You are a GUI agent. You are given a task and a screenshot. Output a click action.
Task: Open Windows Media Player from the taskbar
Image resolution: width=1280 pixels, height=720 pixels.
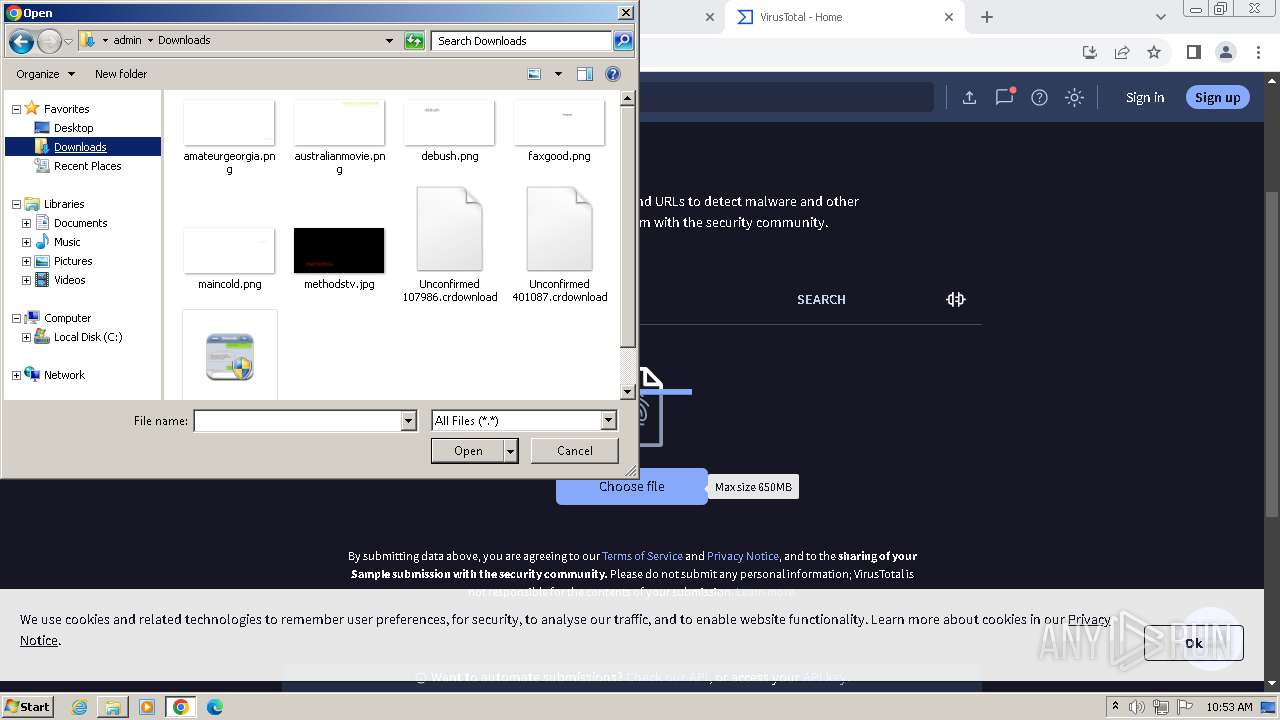tap(147, 707)
